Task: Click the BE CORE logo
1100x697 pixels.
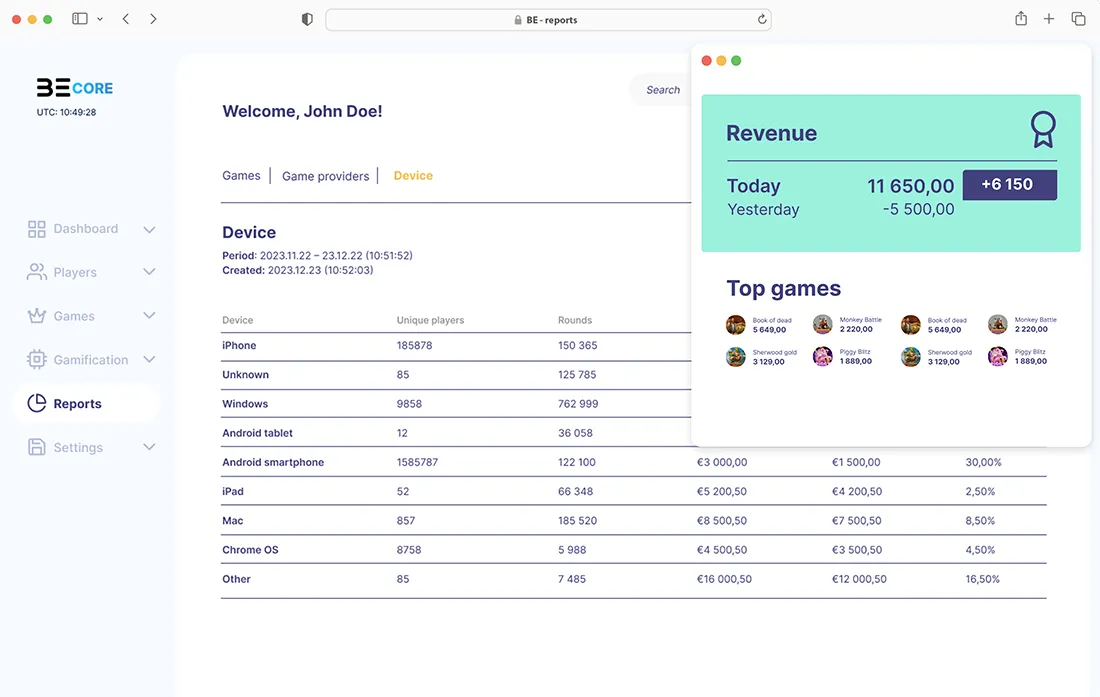Action: [x=75, y=88]
